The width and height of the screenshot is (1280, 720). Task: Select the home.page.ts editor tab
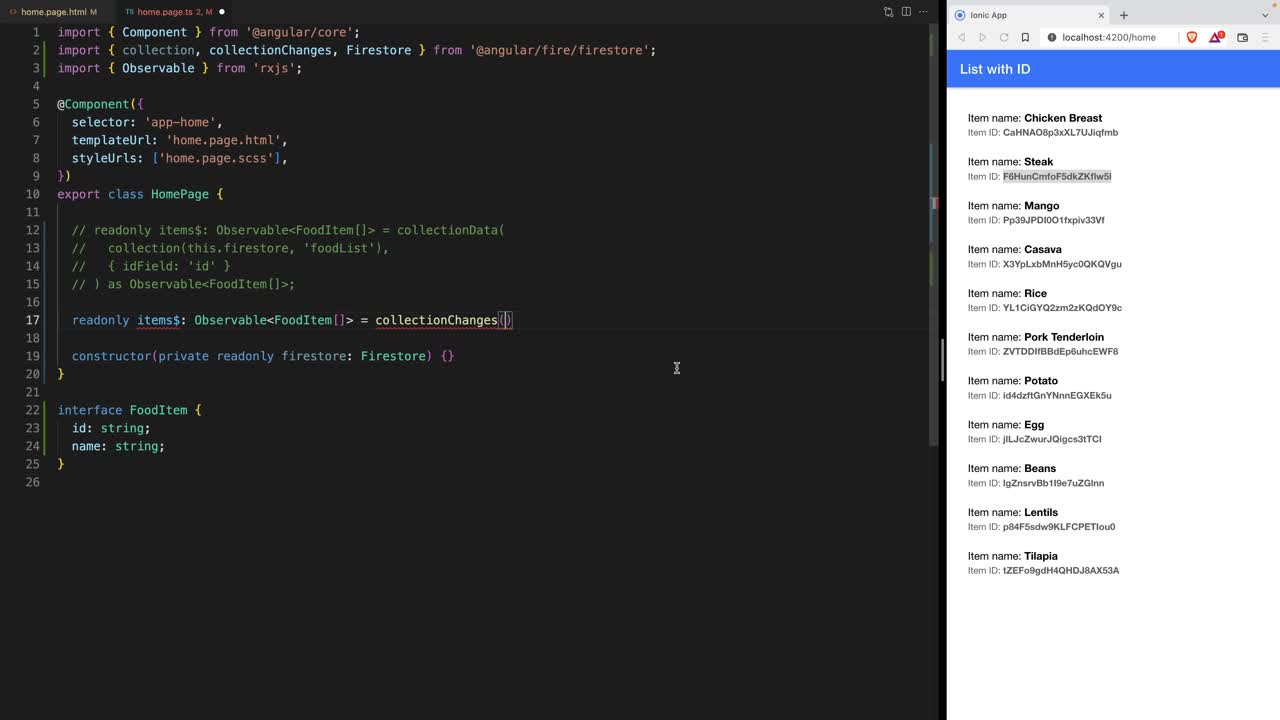click(165, 12)
